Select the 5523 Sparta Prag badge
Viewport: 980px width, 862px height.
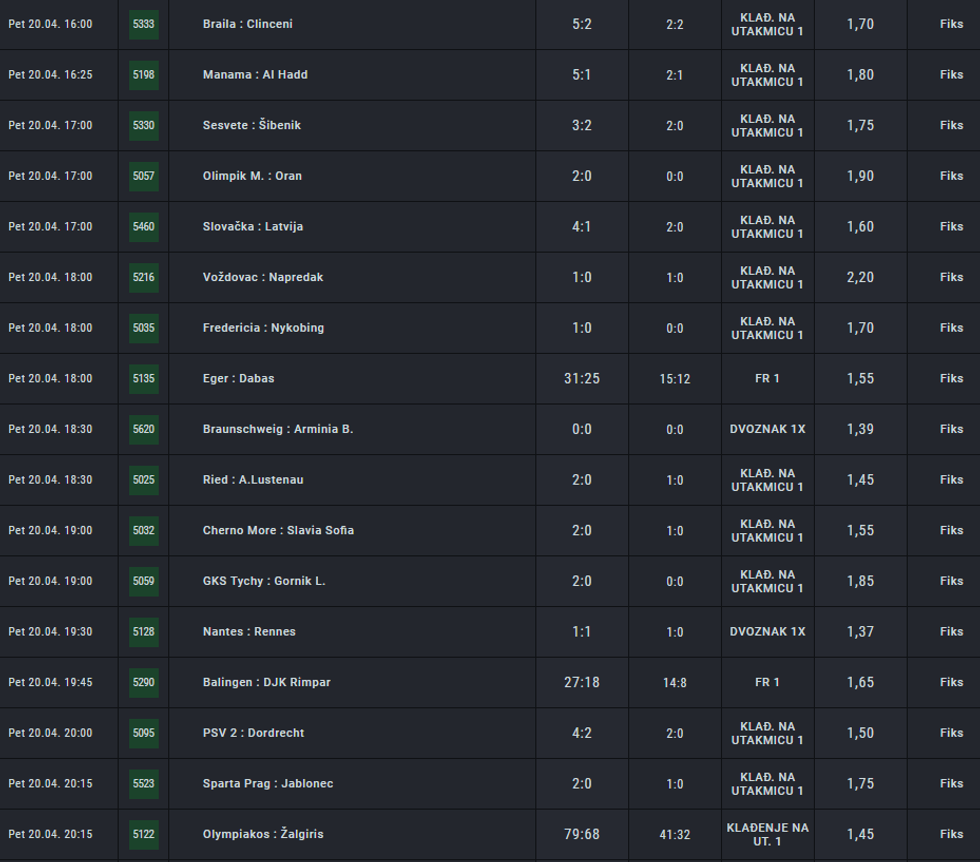click(144, 783)
